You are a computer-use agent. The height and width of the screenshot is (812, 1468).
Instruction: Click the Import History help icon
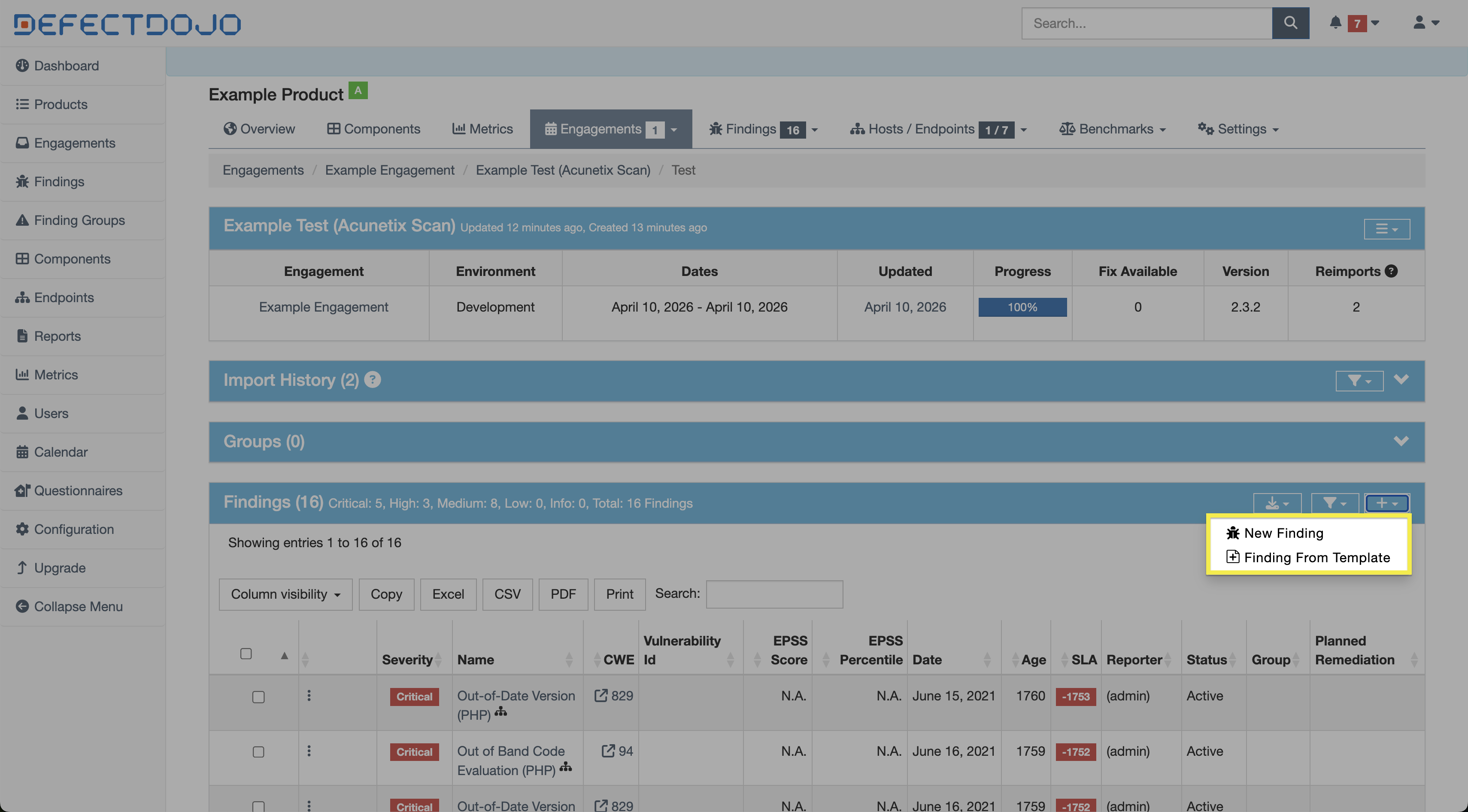372,379
